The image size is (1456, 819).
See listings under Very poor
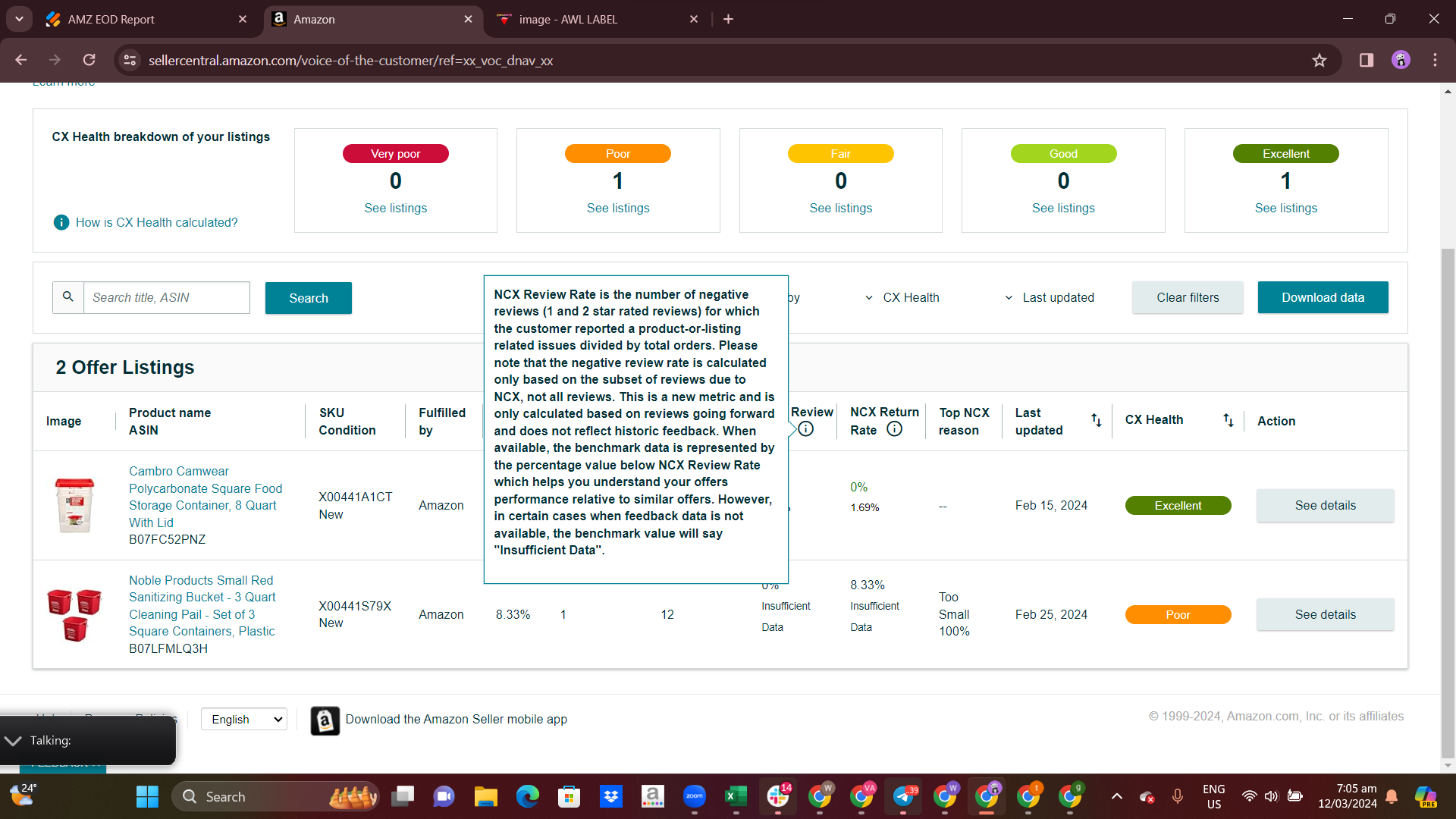coord(395,208)
